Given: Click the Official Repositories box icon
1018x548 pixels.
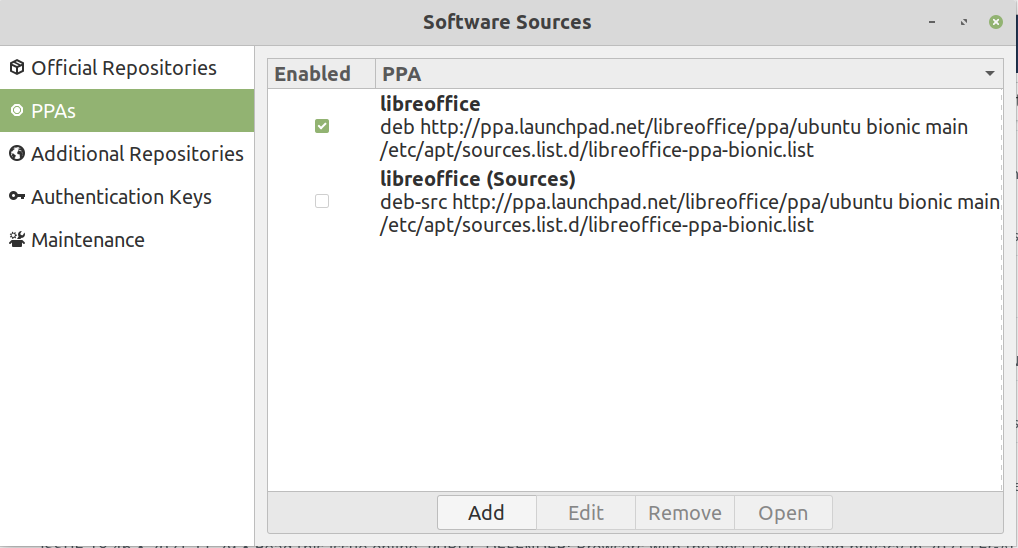Looking at the screenshot, I should coord(16,68).
